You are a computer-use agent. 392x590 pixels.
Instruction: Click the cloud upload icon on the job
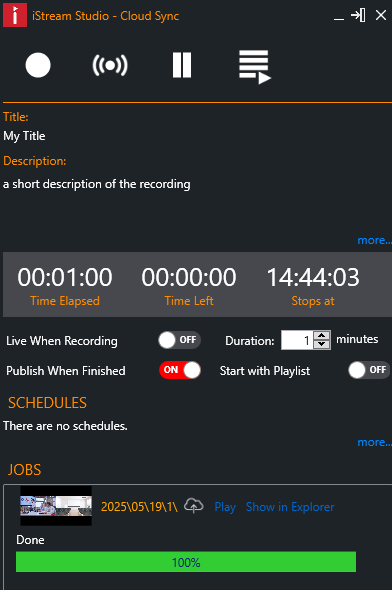[x=194, y=505]
